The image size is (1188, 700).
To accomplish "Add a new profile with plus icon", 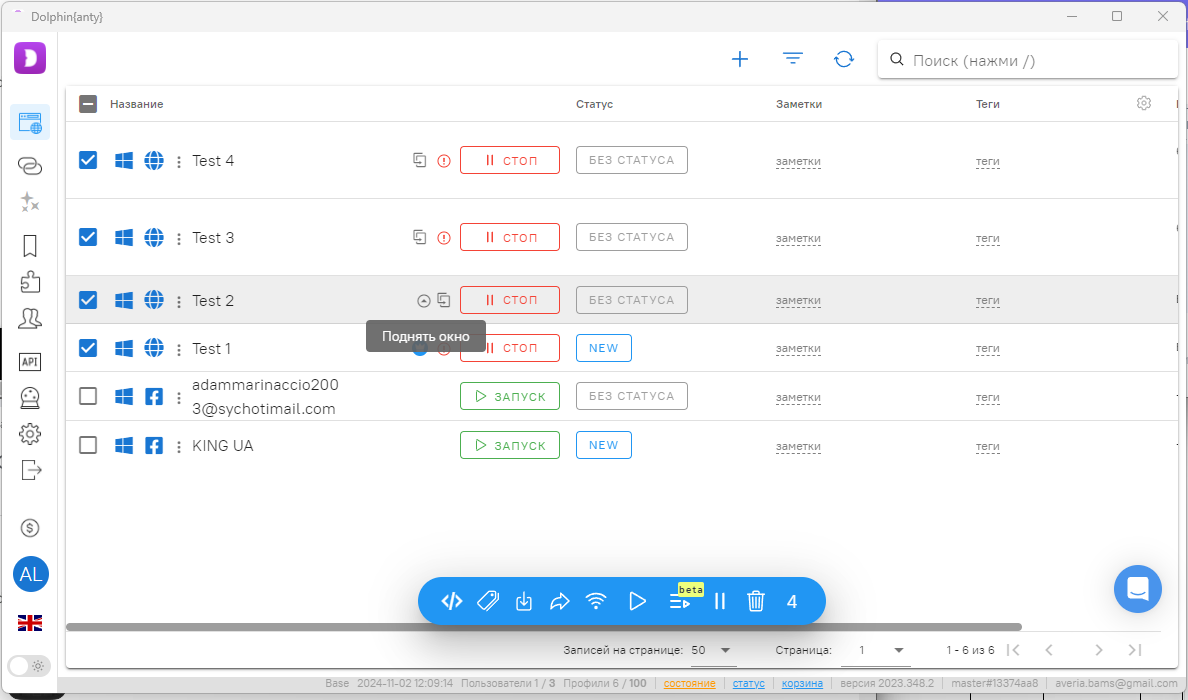I will (740, 59).
